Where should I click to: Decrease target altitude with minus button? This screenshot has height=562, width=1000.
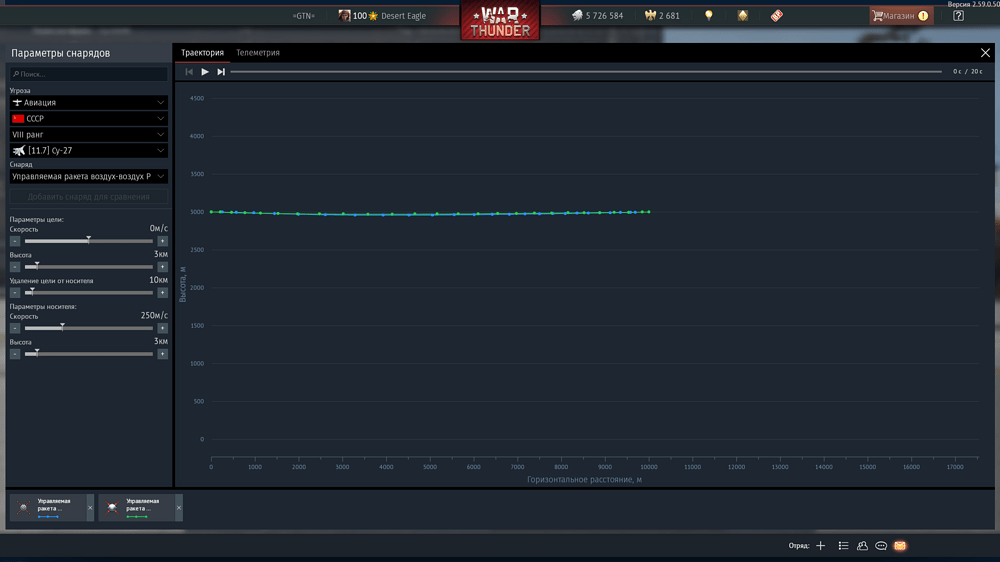(15, 267)
